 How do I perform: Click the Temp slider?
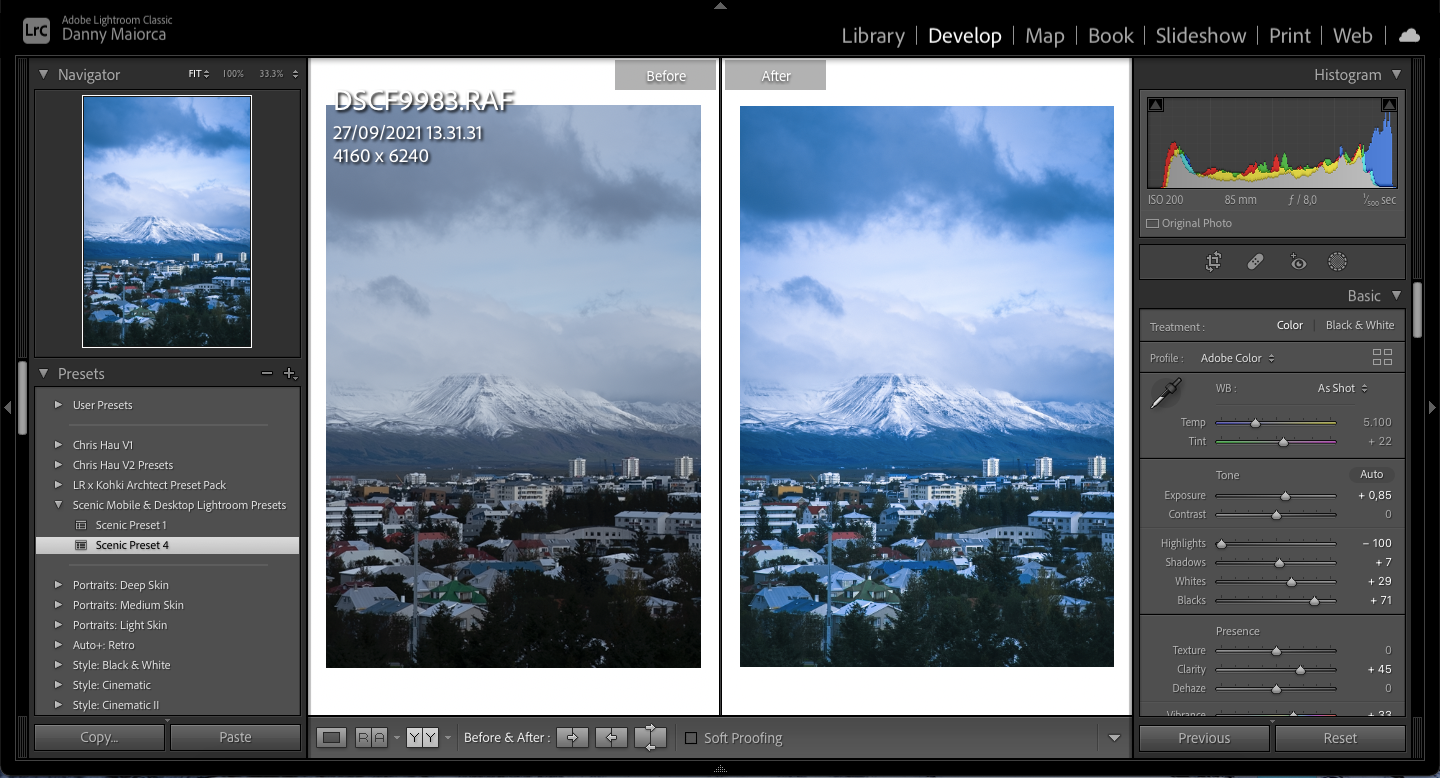point(1275,423)
